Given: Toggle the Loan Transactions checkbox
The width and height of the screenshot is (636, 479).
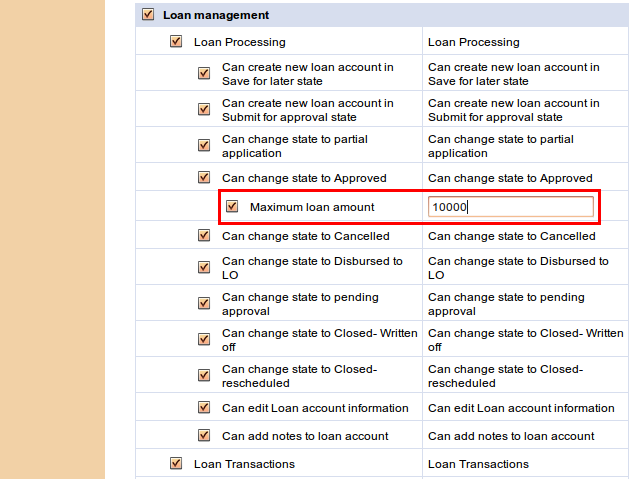Looking at the screenshot, I should [x=176, y=464].
